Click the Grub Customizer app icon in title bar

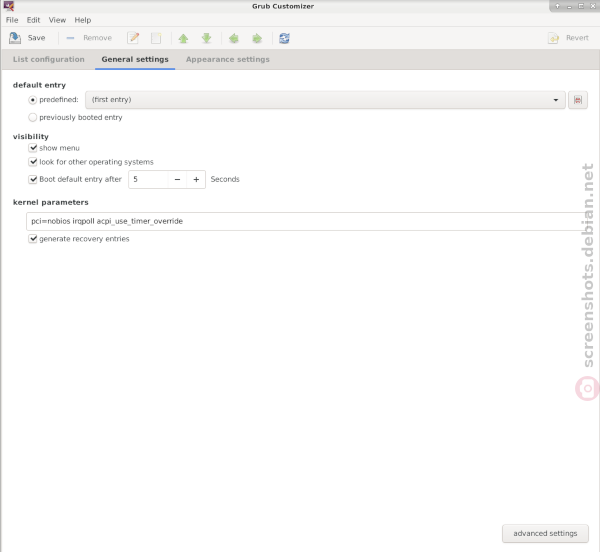[8, 6]
